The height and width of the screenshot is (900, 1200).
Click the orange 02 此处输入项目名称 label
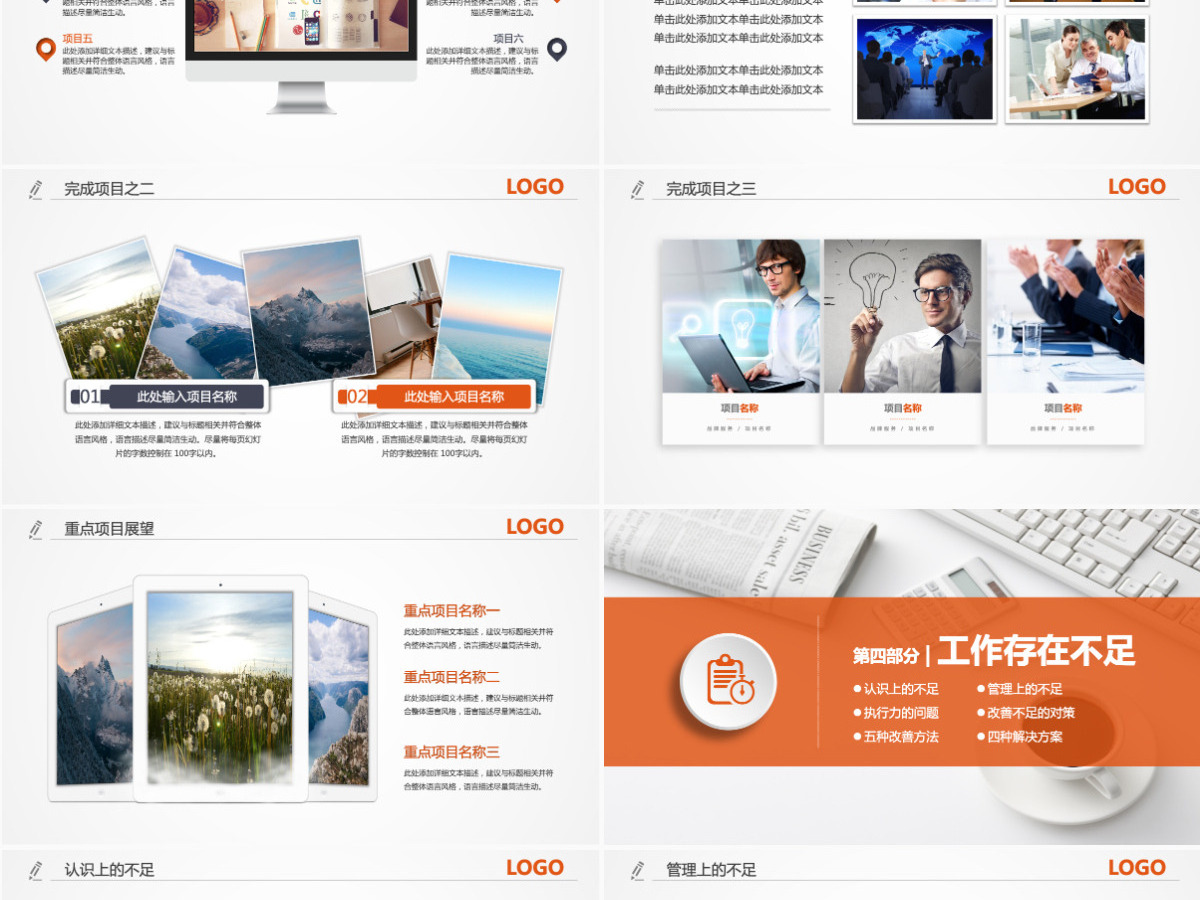pyautogui.click(x=435, y=397)
